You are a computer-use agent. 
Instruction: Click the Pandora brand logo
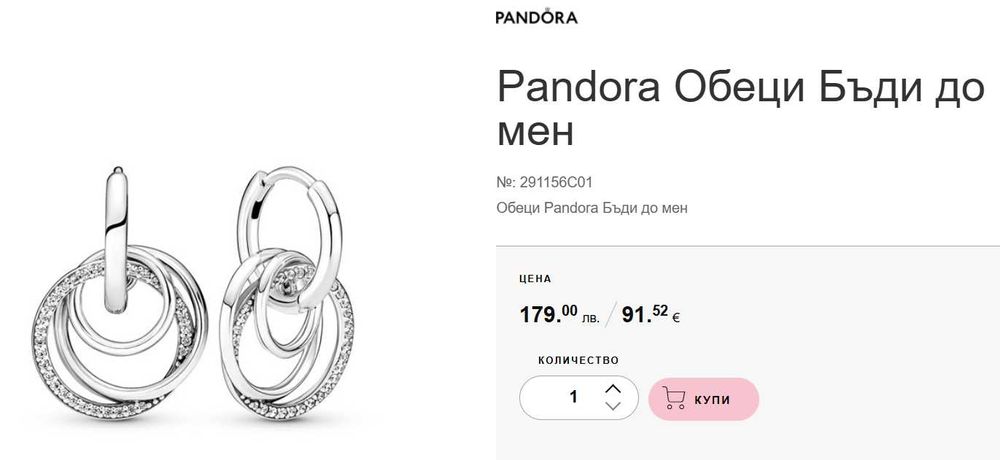(536, 17)
